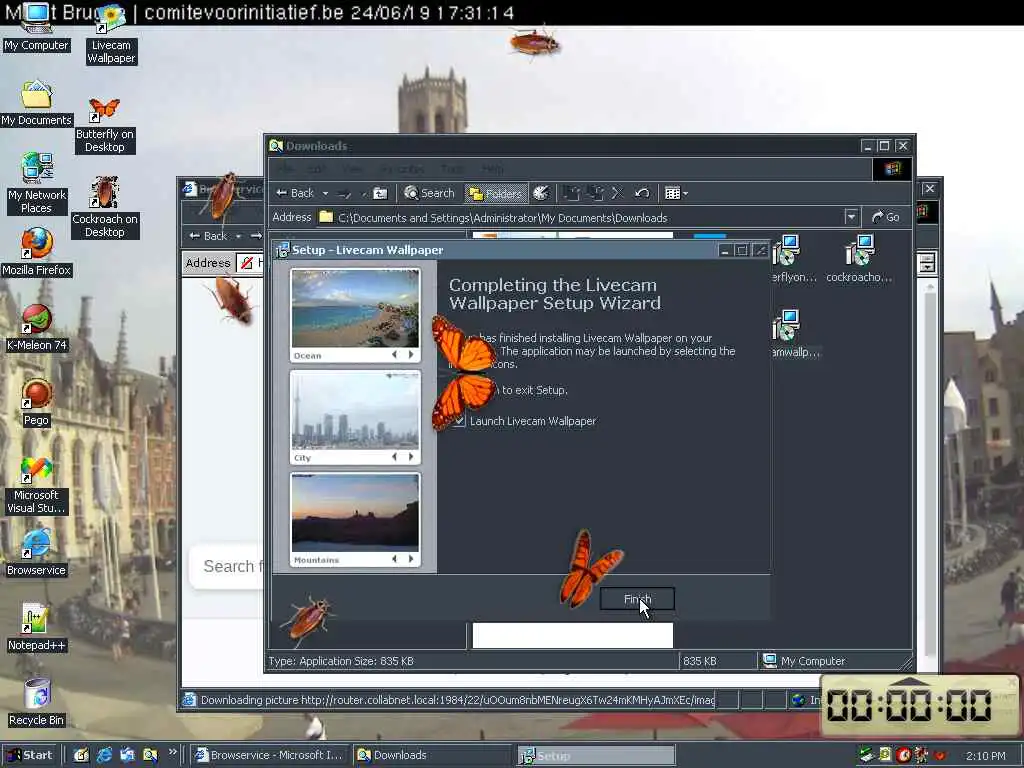
Task: Click "Type: Application Size: 835 KB" status text
Action: coord(341,661)
